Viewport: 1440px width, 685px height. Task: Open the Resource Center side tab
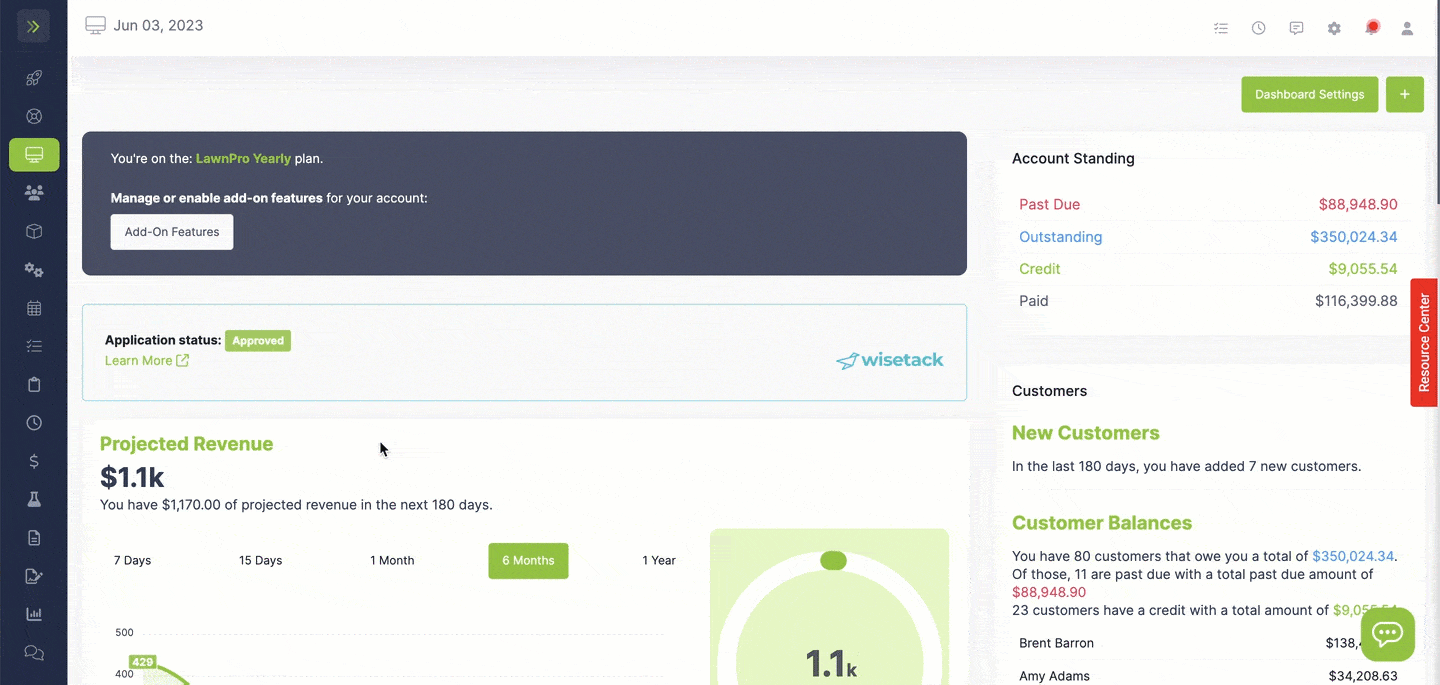pyautogui.click(x=1425, y=342)
